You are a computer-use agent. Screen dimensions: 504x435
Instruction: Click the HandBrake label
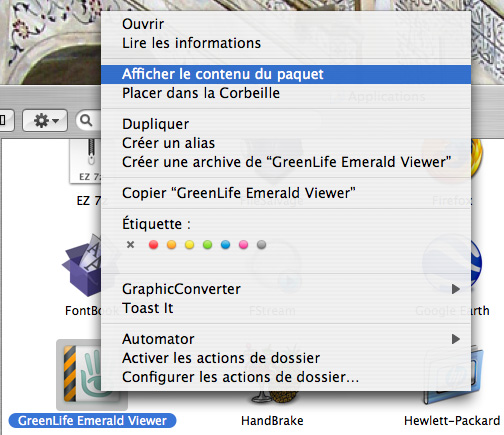pyautogui.click(x=272, y=421)
